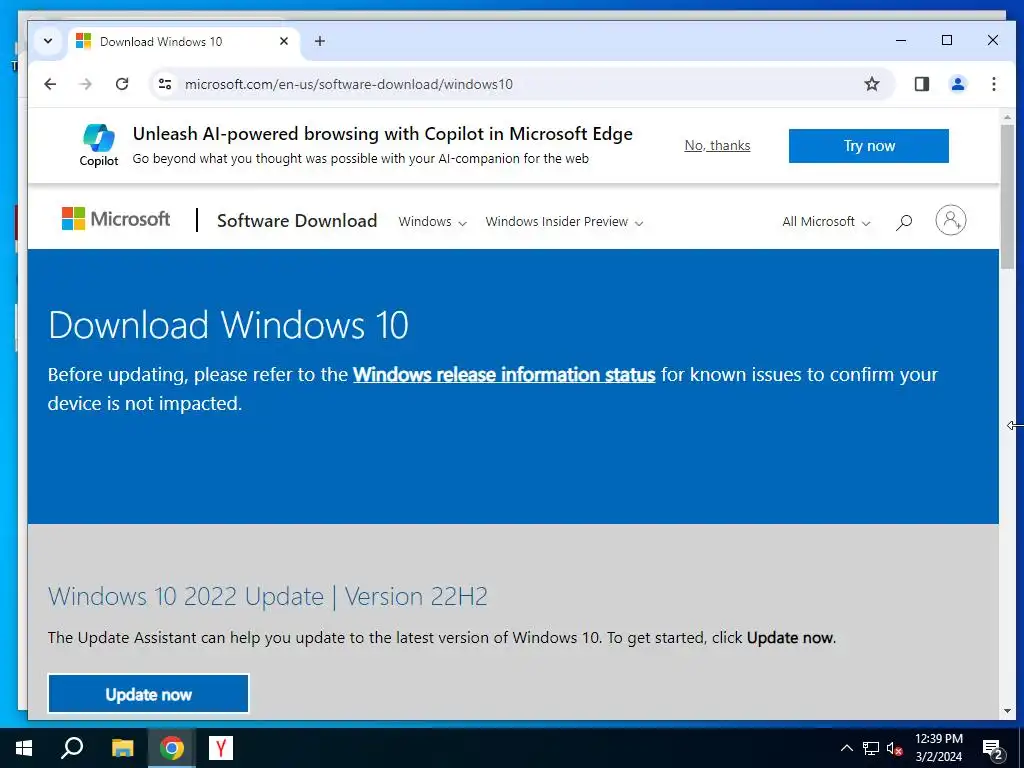Expand the All Microsoft menu
The width and height of the screenshot is (1024, 768).
coord(826,221)
